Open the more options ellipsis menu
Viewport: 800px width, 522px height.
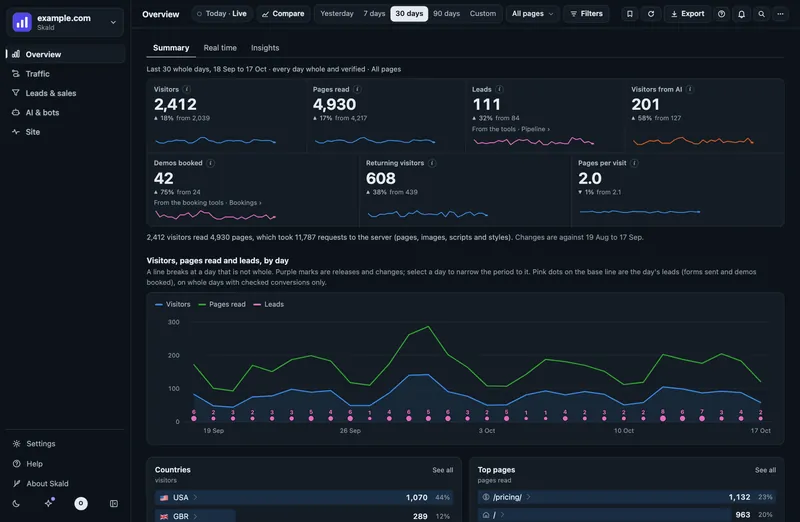(x=780, y=14)
